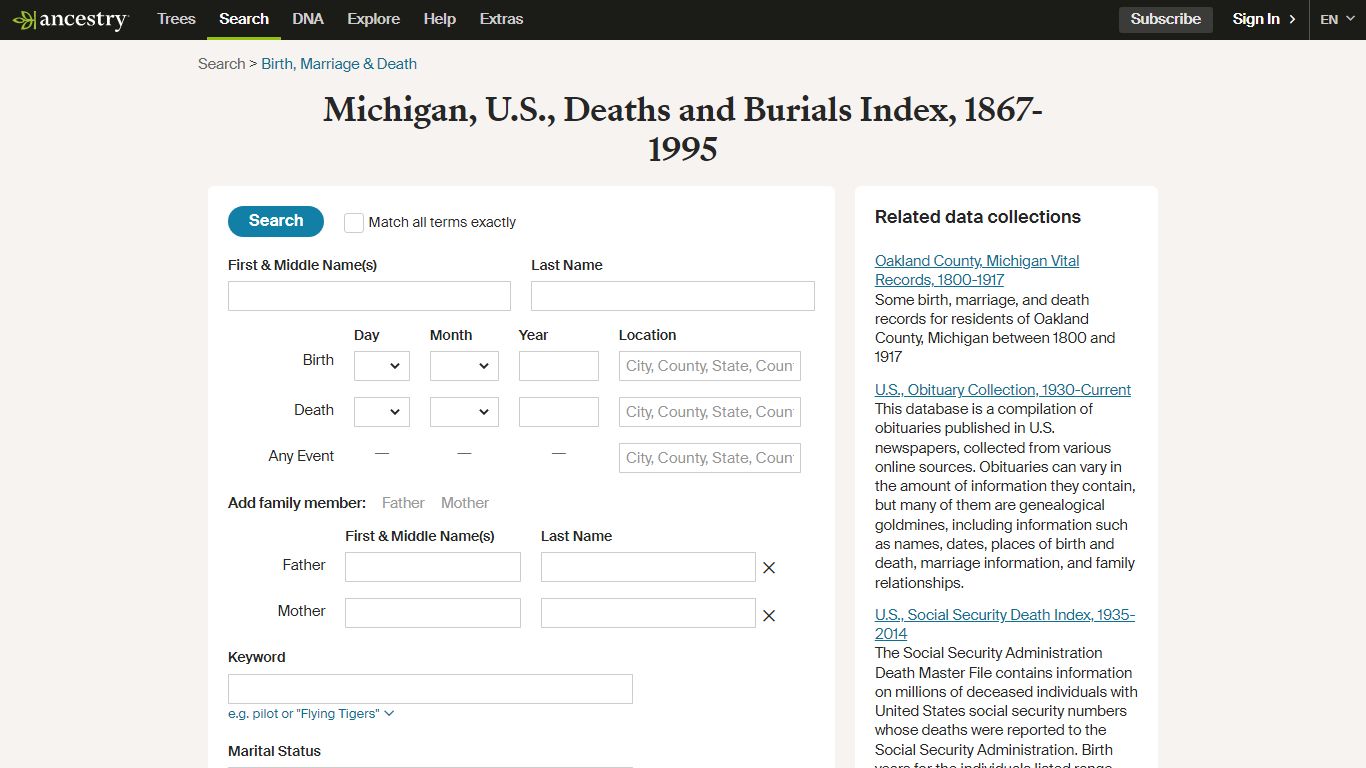Focus Mother's First & Middle Name field

coord(433,613)
